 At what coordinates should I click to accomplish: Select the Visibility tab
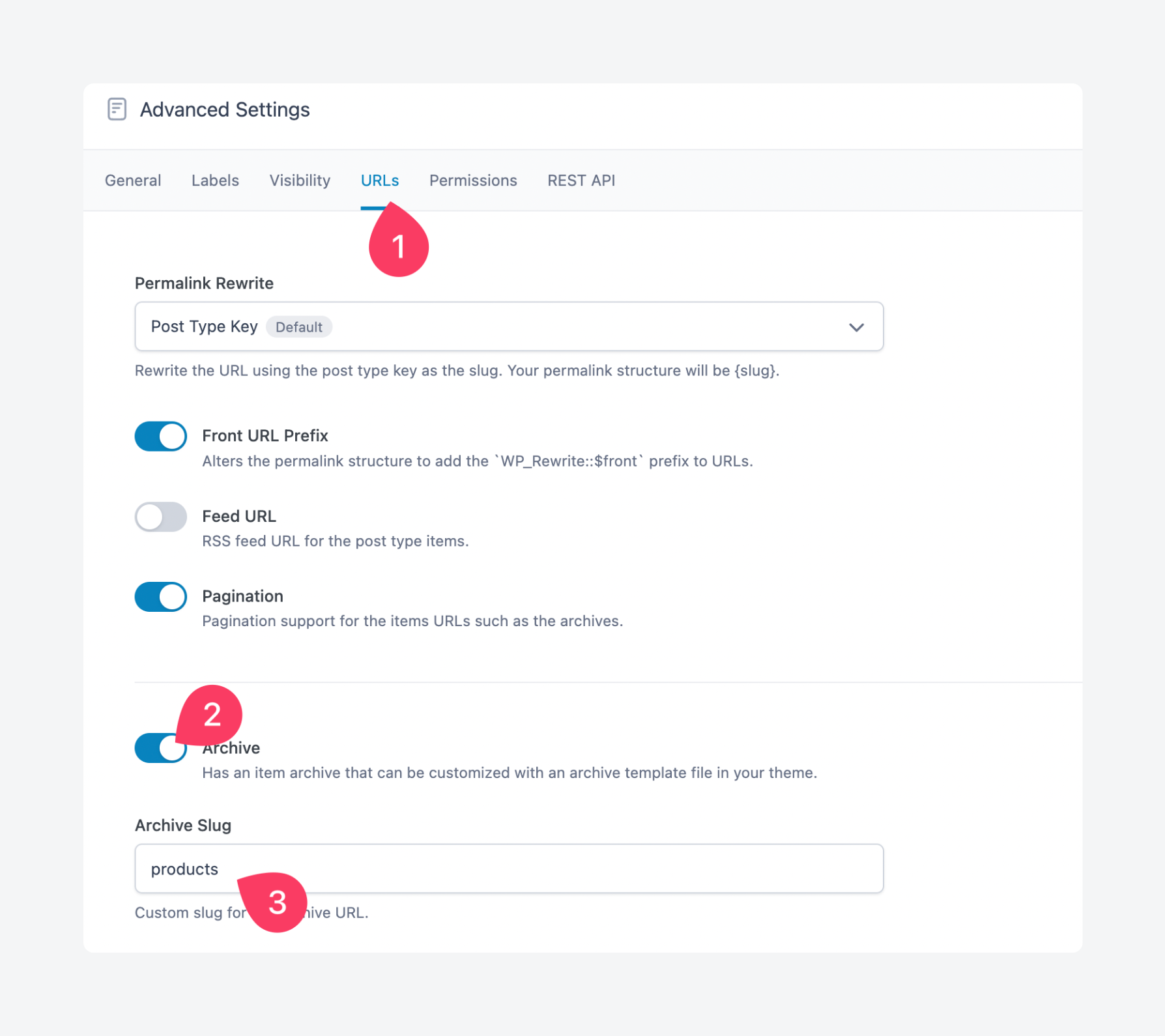(x=300, y=180)
